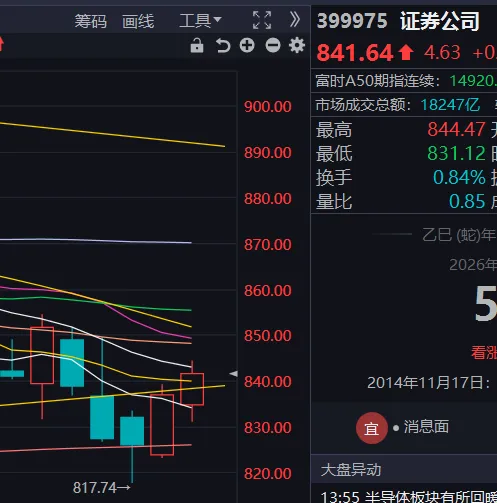Click the red 宜 circle badge
Image resolution: width=497 pixels, height=503 pixels.
coord(372,428)
